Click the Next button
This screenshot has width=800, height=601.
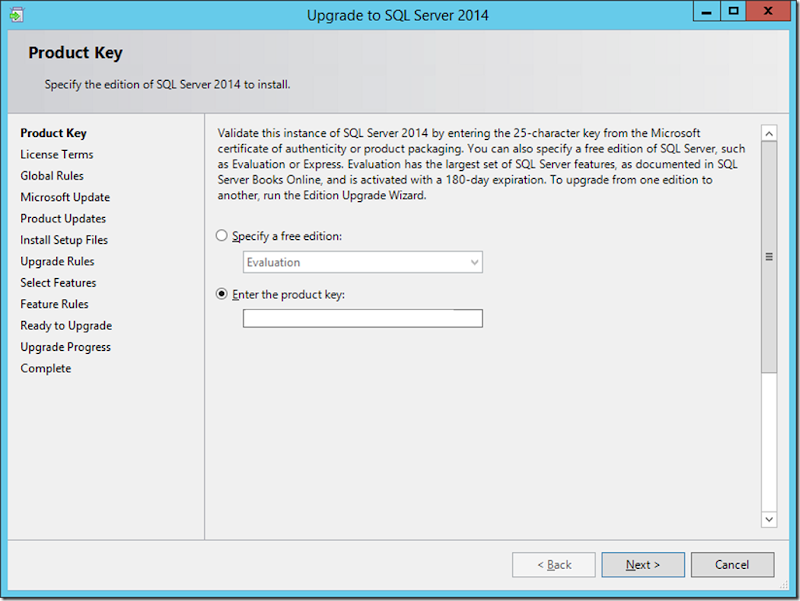point(643,565)
